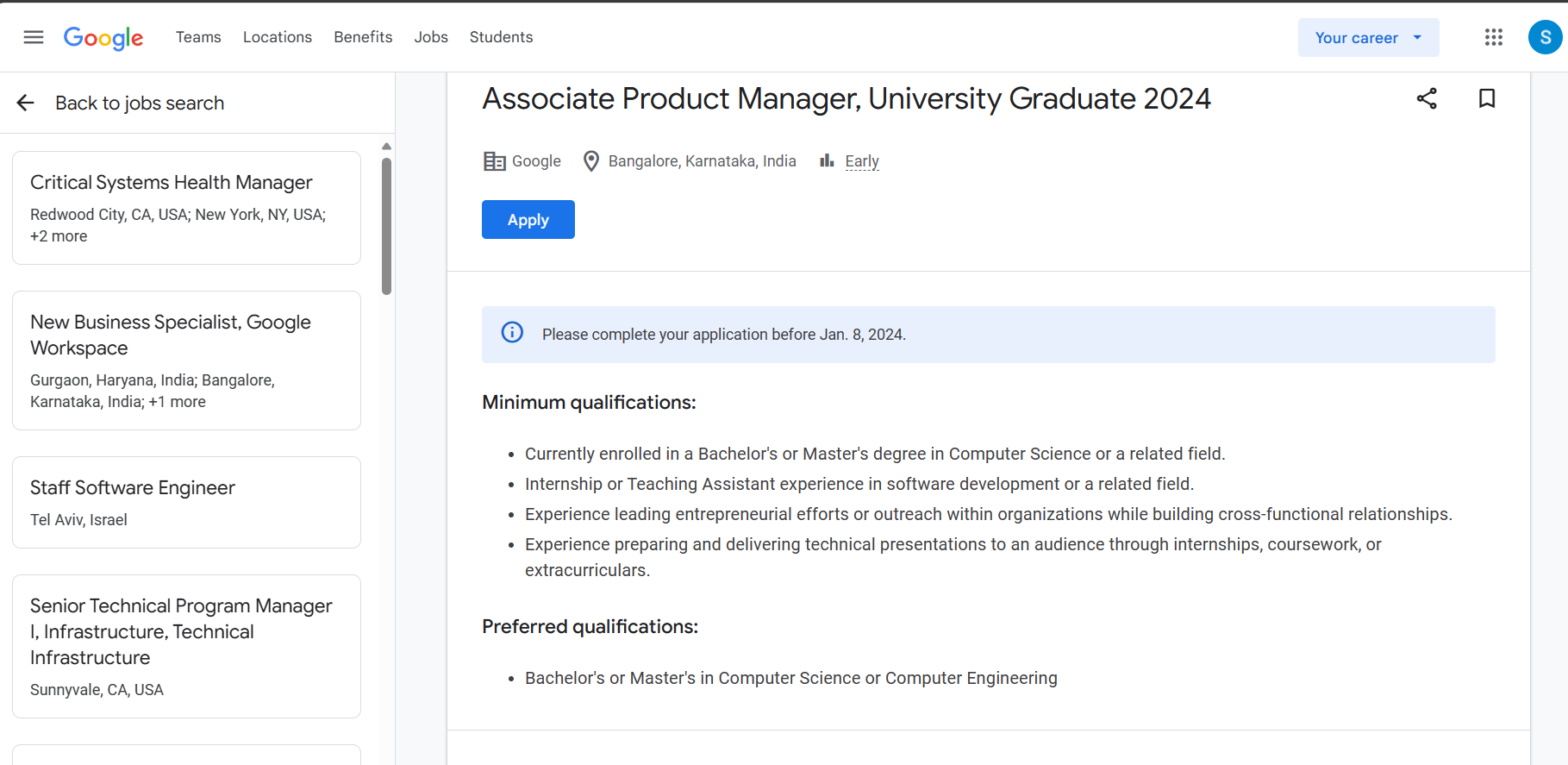Open the Google apps grid
The height and width of the screenshot is (765, 1568).
click(x=1494, y=37)
